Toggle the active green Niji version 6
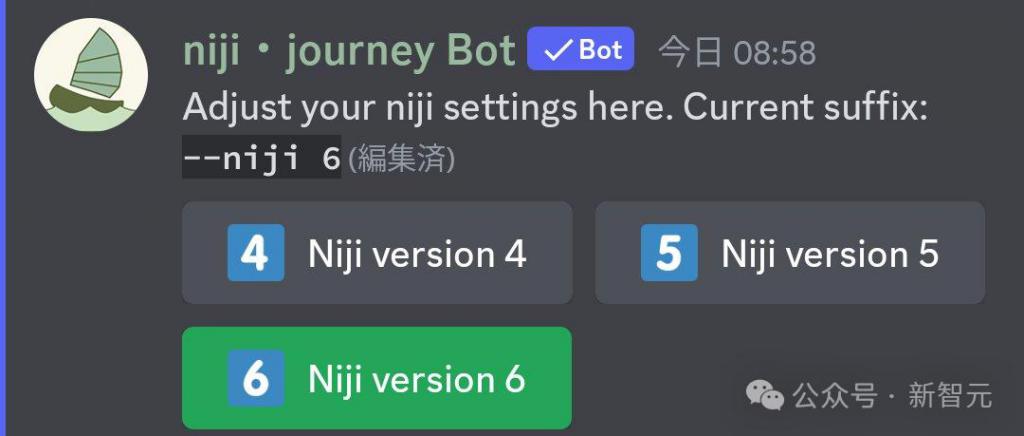The width and height of the screenshot is (1024, 436). (377, 378)
